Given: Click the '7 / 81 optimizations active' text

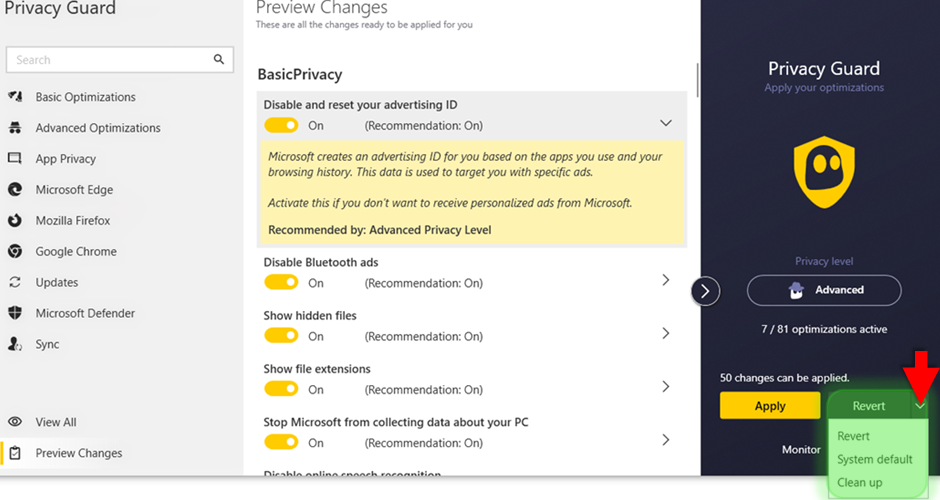Looking at the screenshot, I should [824, 329].
